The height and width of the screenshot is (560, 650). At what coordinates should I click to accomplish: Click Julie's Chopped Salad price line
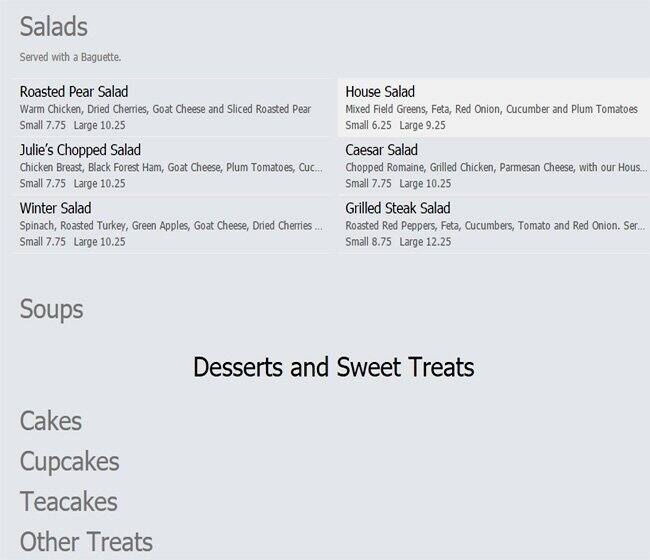click(73, 184)
